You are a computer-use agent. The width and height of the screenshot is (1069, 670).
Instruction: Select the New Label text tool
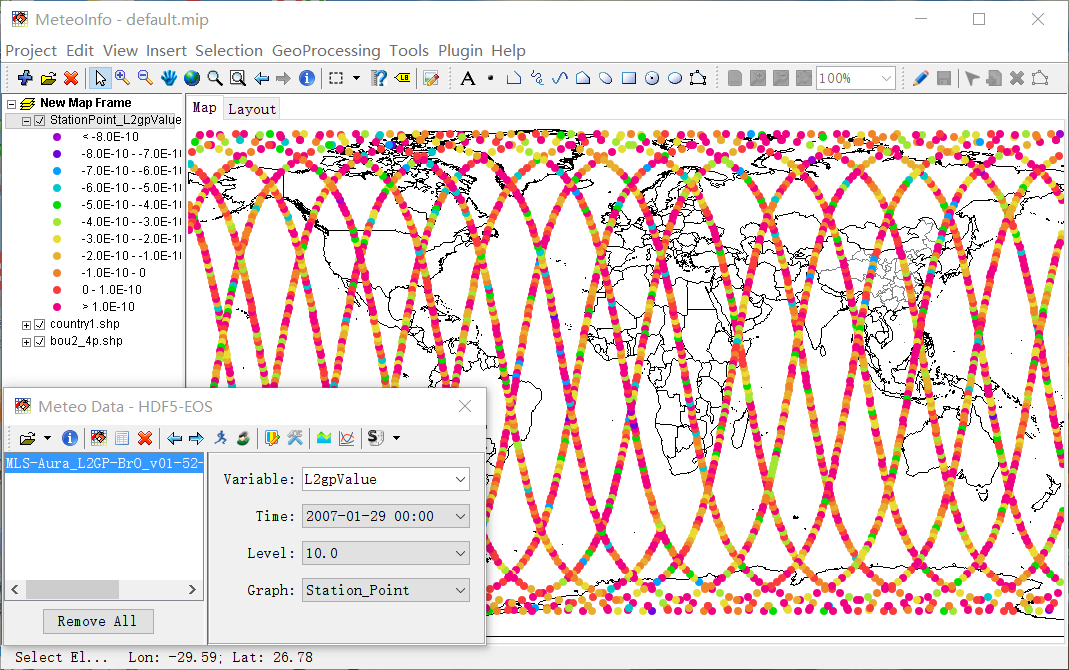click(467, 78)
